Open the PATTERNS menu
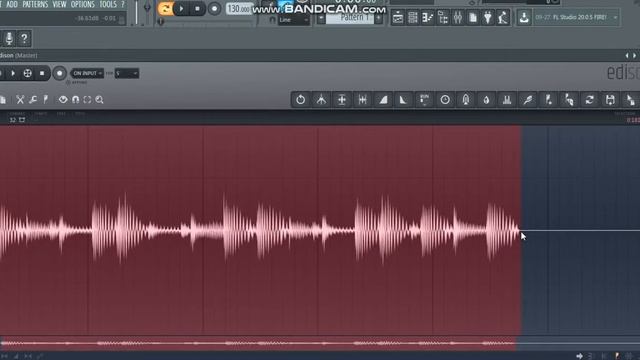Image resolution: width=640 pixels, height=360 pixels. coord(35,4)
